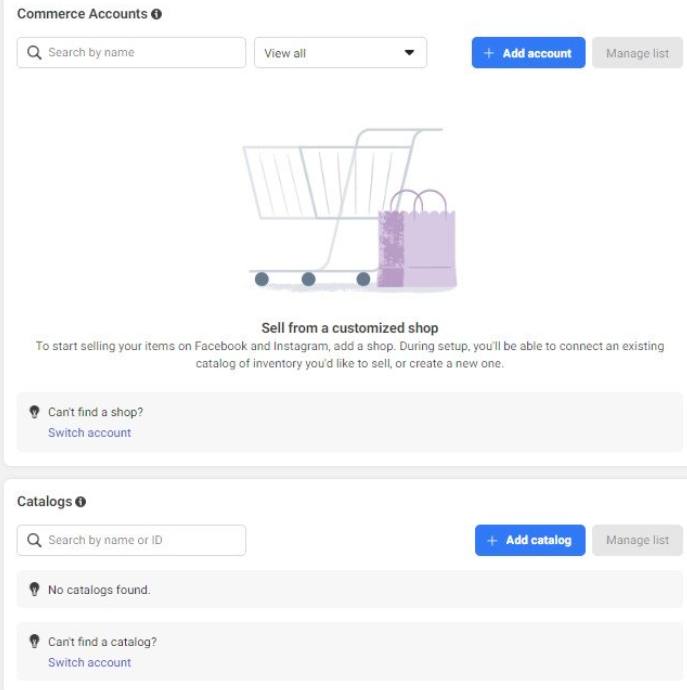Click the lightbulb icon beside Can't find a catalog

click(x=34, y=641)
